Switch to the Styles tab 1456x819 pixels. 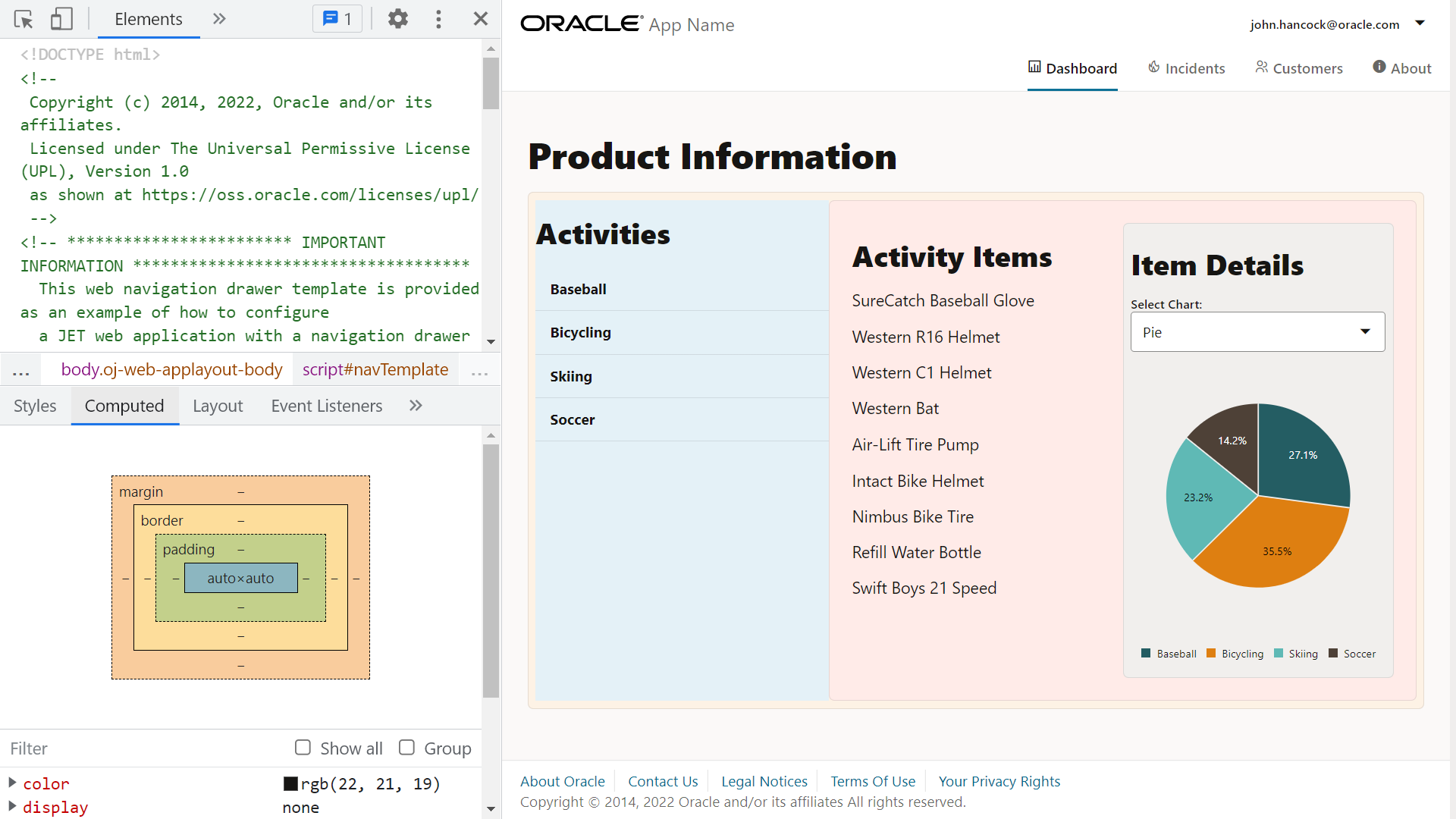35,406
